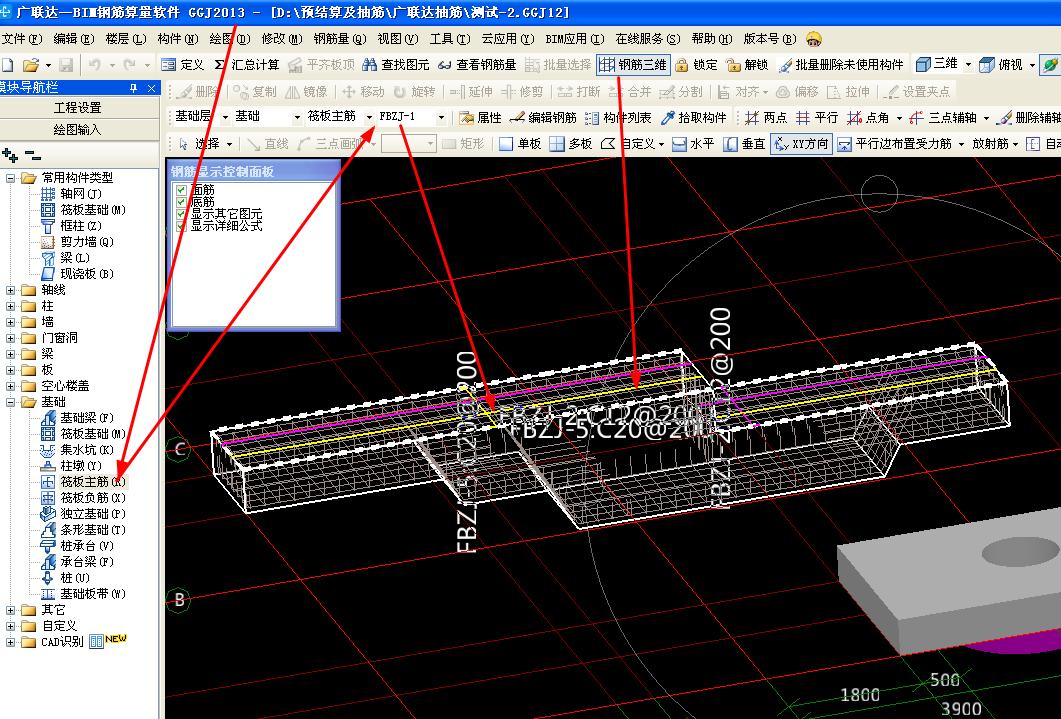Click 批量删除未使用构件 tool

tap(841, 65)
